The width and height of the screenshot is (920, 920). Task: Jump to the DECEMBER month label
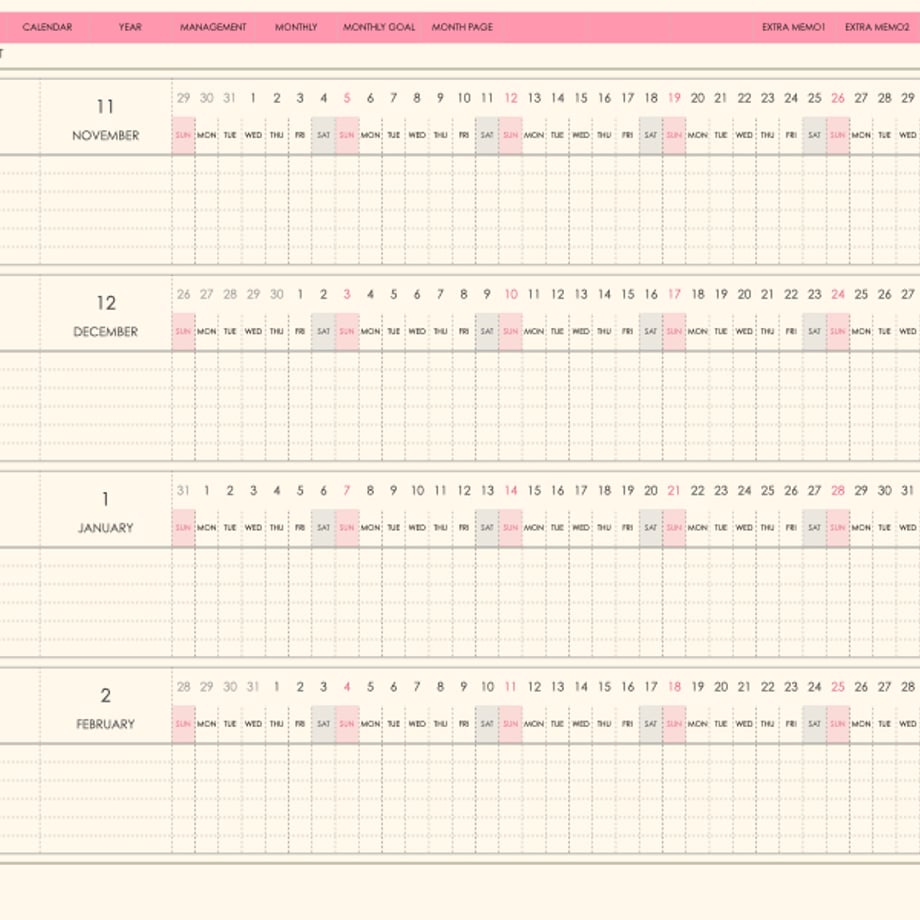pyautogui.click(x=106, y=332)
